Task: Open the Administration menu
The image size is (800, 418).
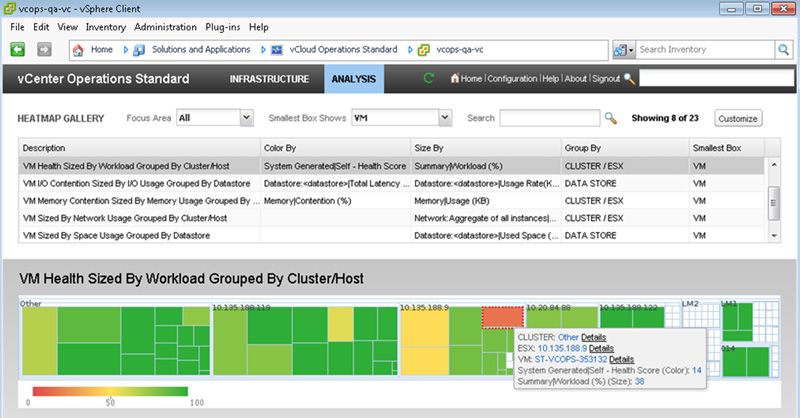Action: (x=165, y=27)
